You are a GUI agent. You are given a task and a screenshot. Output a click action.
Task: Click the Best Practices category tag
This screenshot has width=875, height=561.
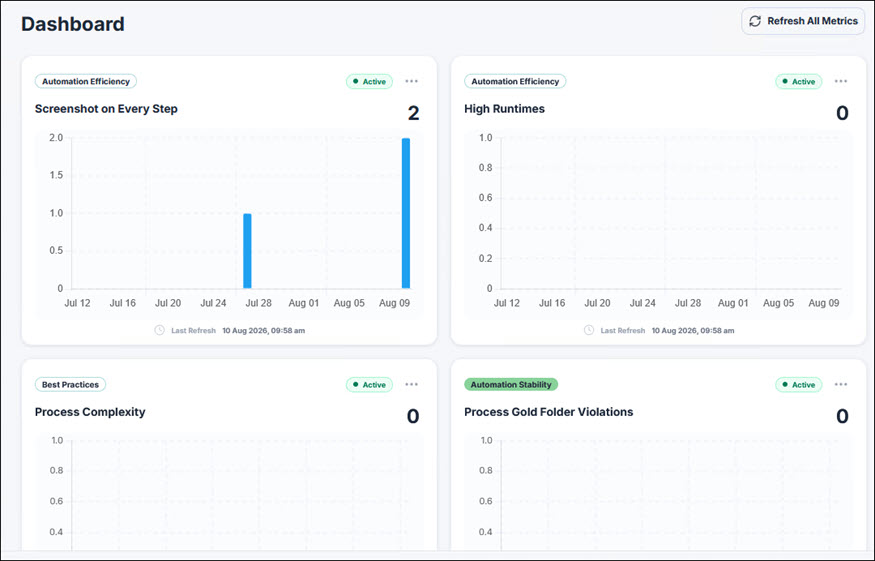tap(70, 385)
